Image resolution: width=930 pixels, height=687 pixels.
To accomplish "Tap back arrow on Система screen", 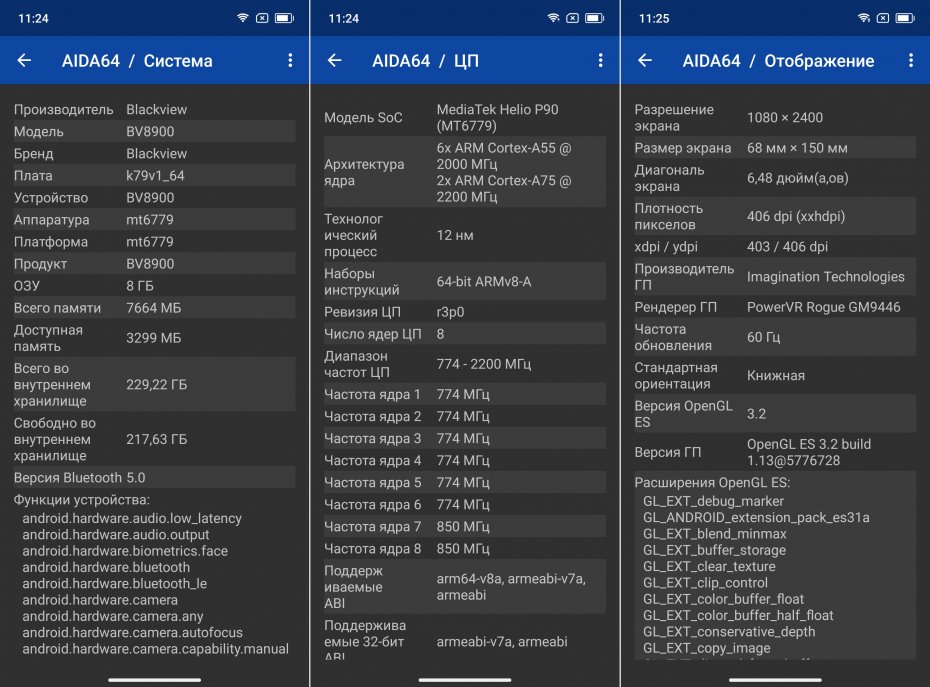I will [x=25, y=61].
